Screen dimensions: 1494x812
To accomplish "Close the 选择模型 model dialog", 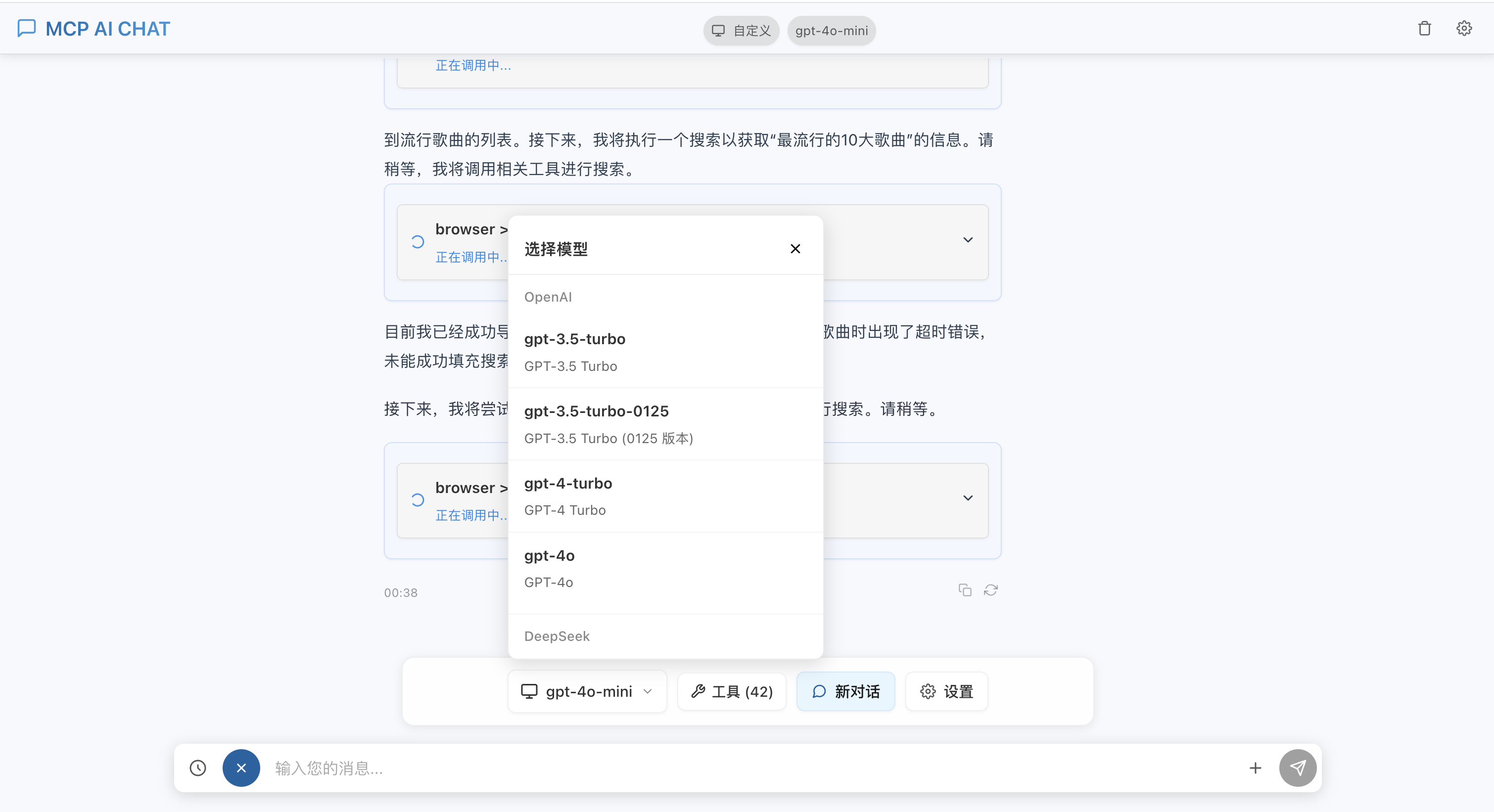I will coord(795,249).
